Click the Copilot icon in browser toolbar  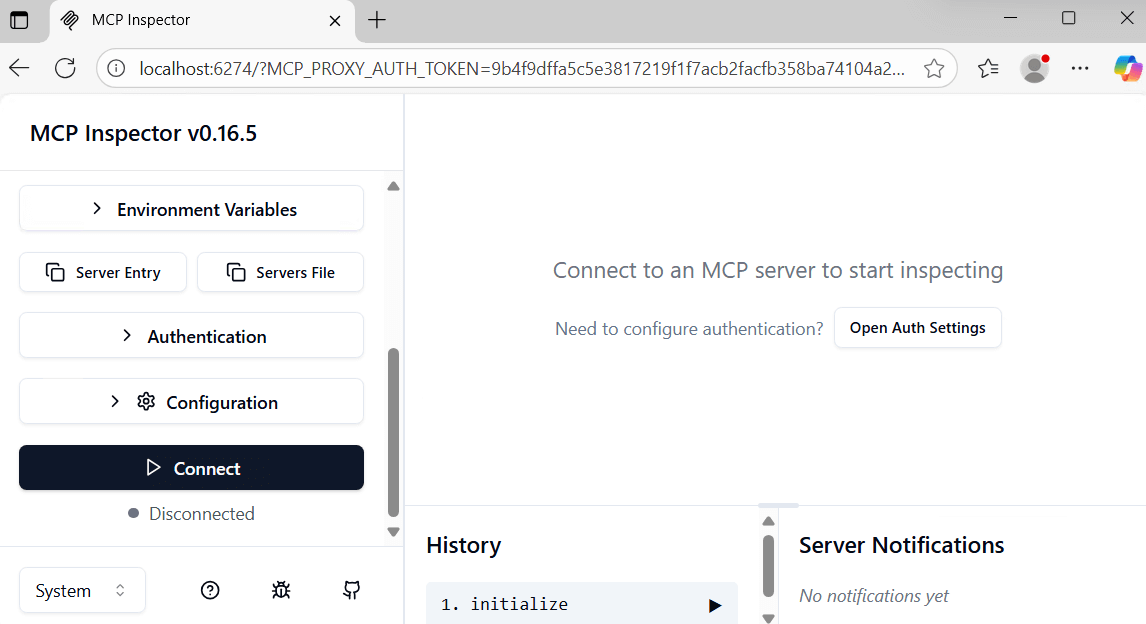[x=1127, y=68]
